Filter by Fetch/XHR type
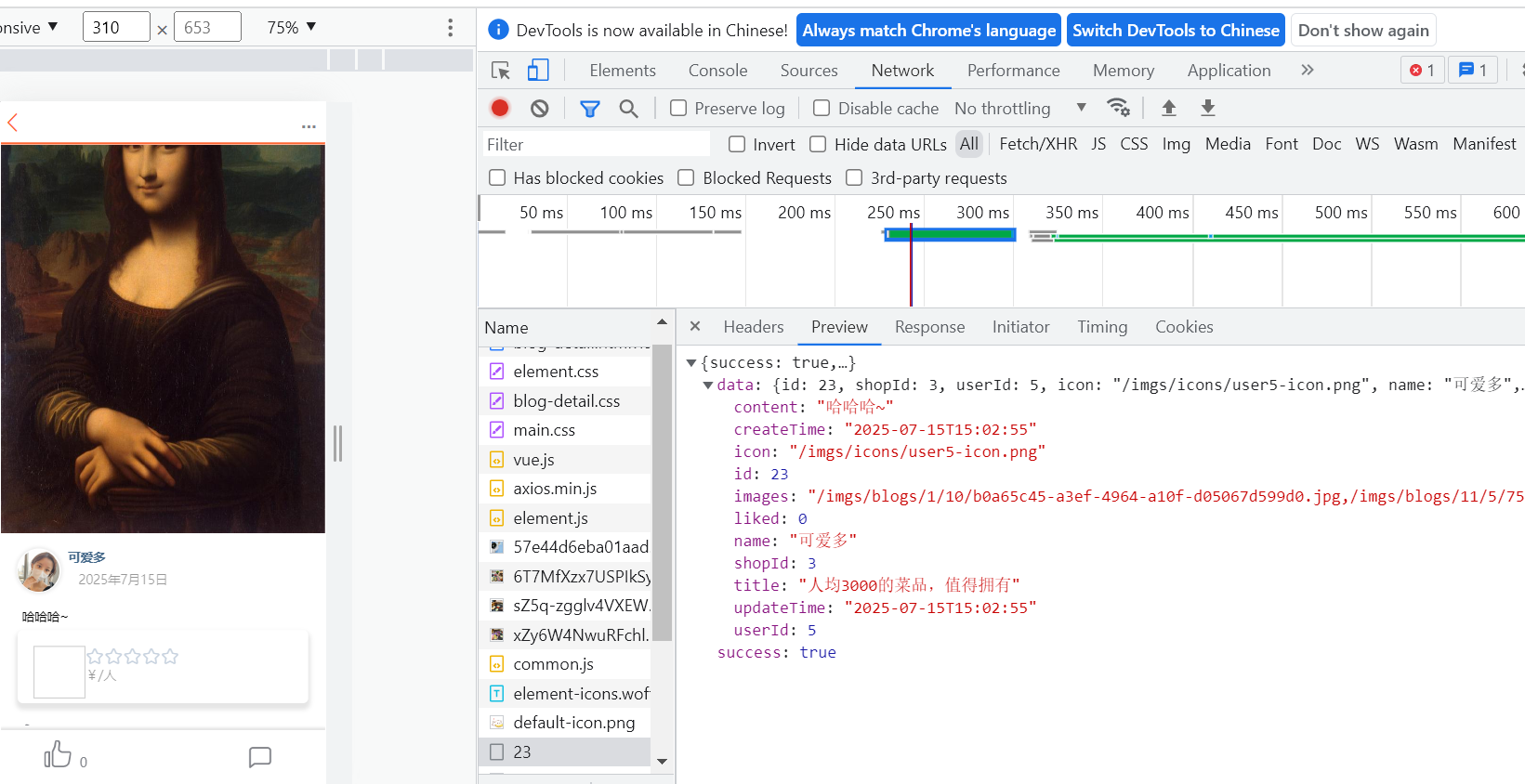Screen dimensions: 1525x784 point(1038,144)
